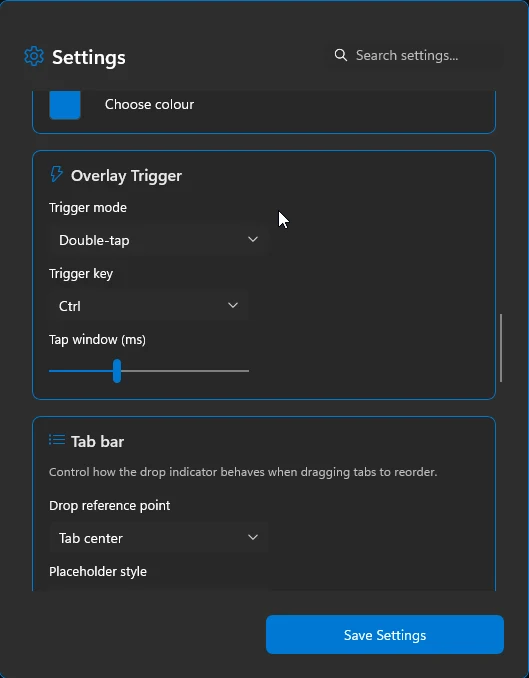Viewport: 529px width, 678px height.
Task: Click the Tab bar list icon
Action: (x=57, y=440)
